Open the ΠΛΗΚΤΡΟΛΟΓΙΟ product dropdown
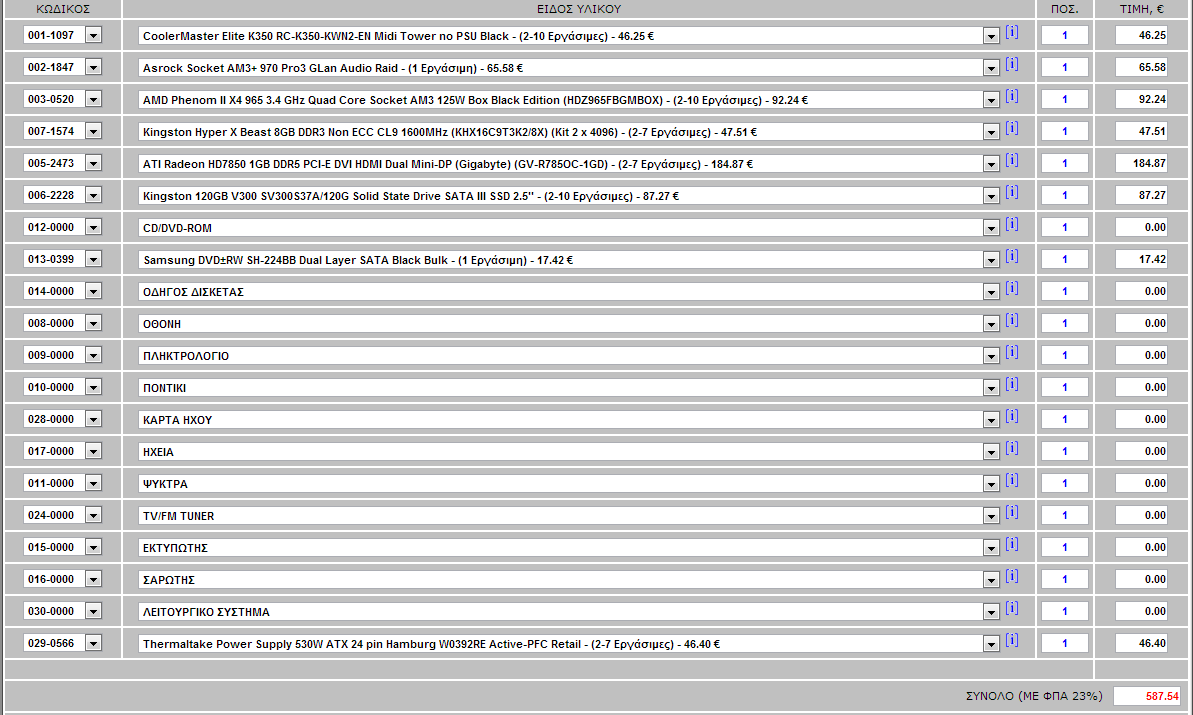The height and width of the screenshot is (715, 1193). (x=991, y=356)
